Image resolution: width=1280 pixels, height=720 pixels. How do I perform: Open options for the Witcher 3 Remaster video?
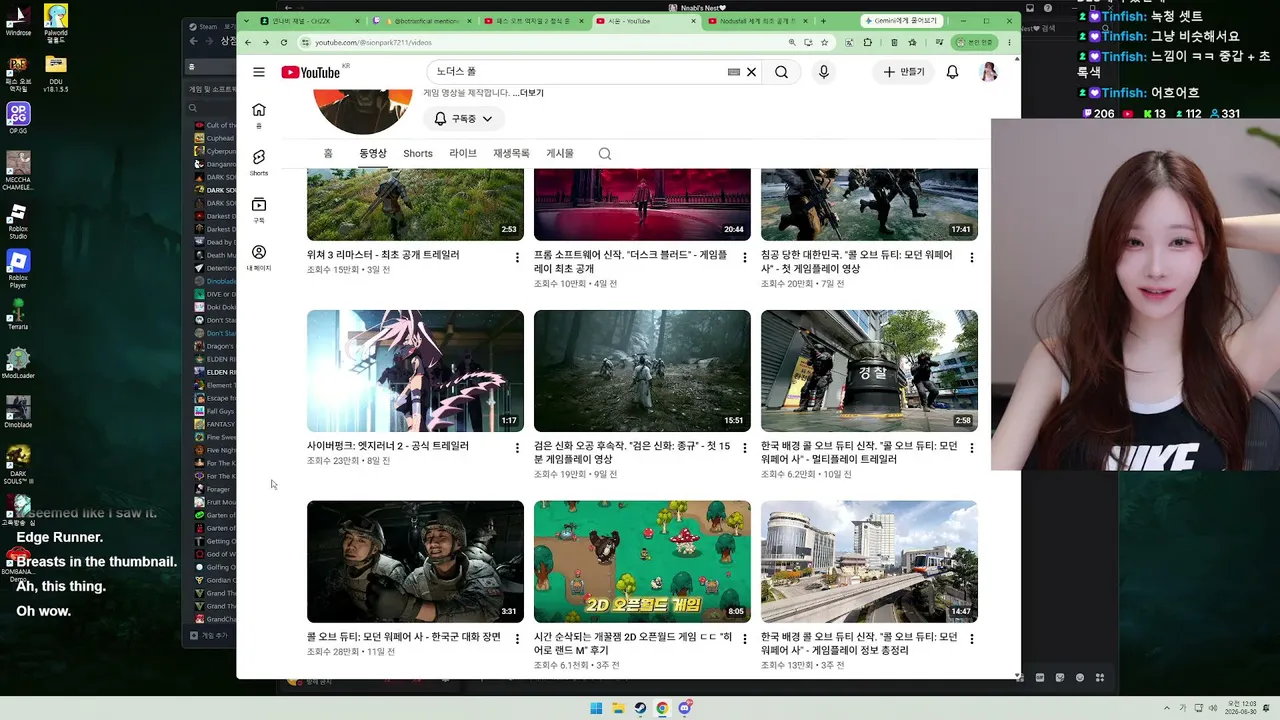tap(517, 258)
